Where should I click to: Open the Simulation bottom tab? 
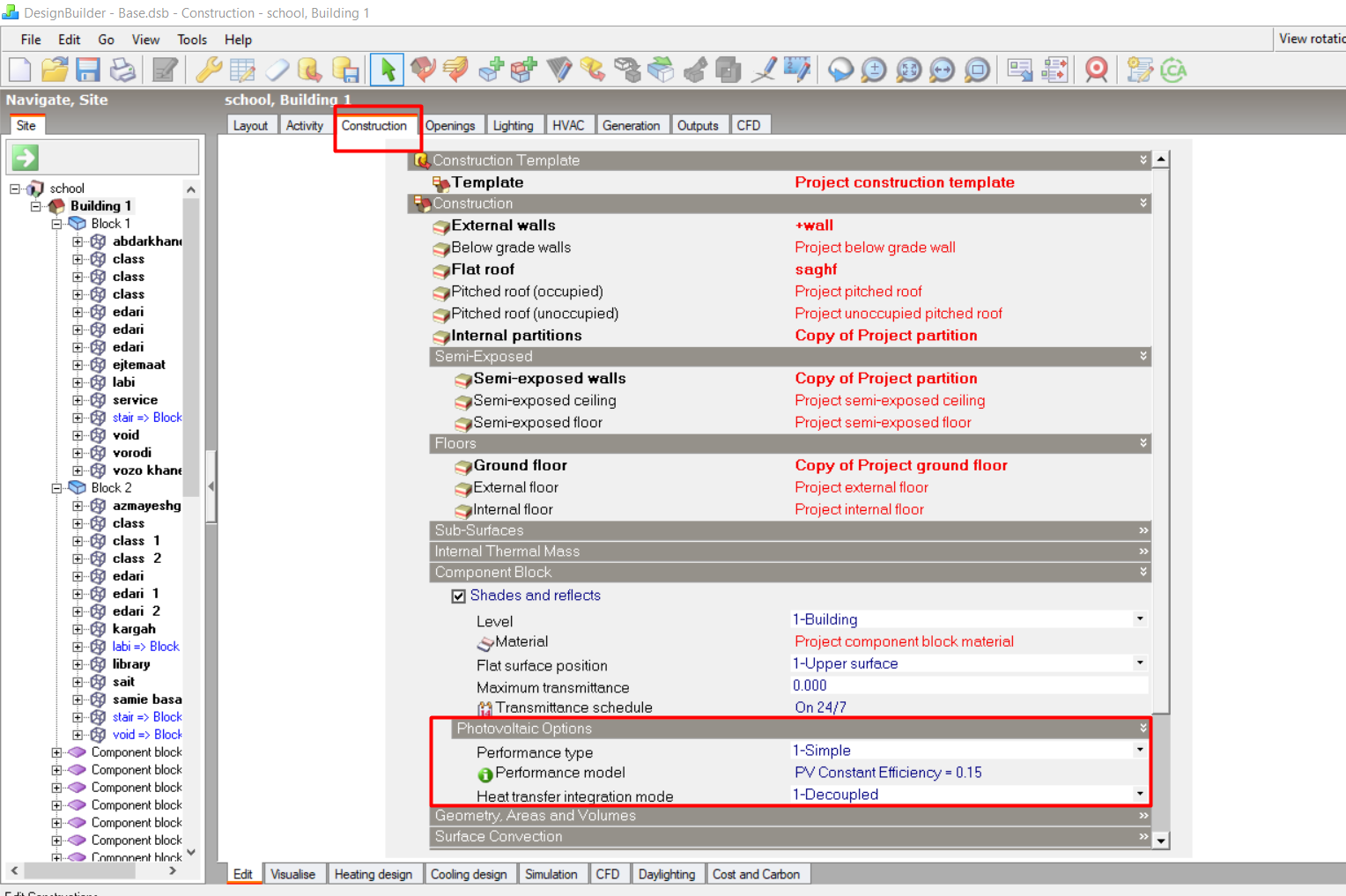pos(551,874)
